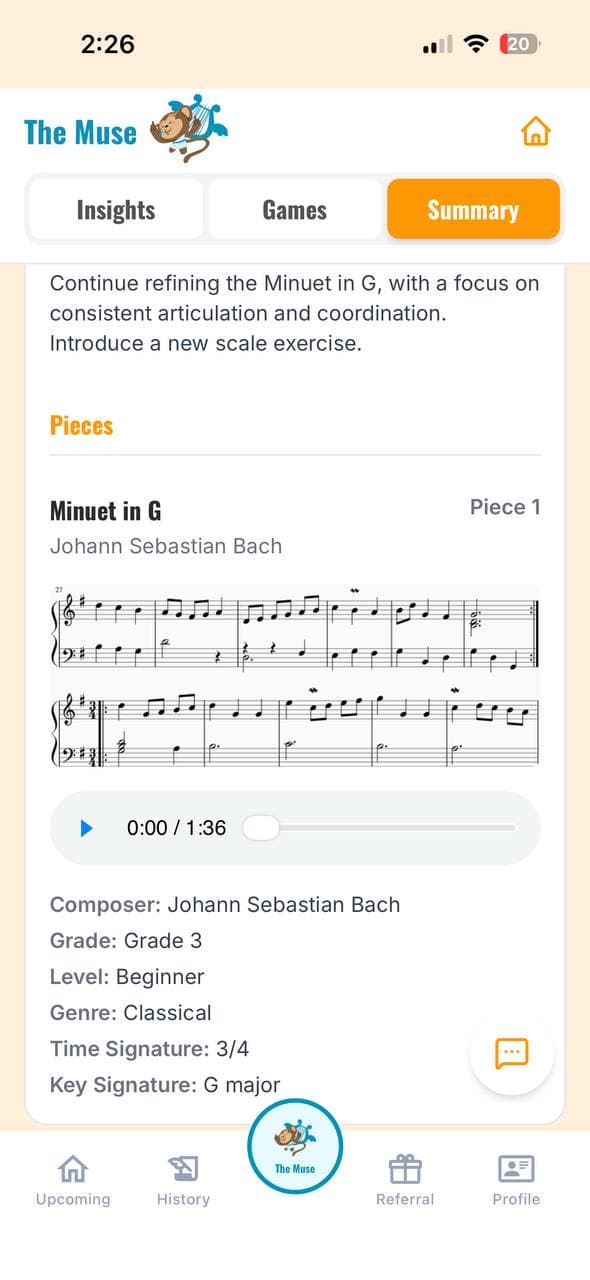Tap the Muse monkey logo in header
The width and height of the screenshot is (590, 1280).
(189, 129)
